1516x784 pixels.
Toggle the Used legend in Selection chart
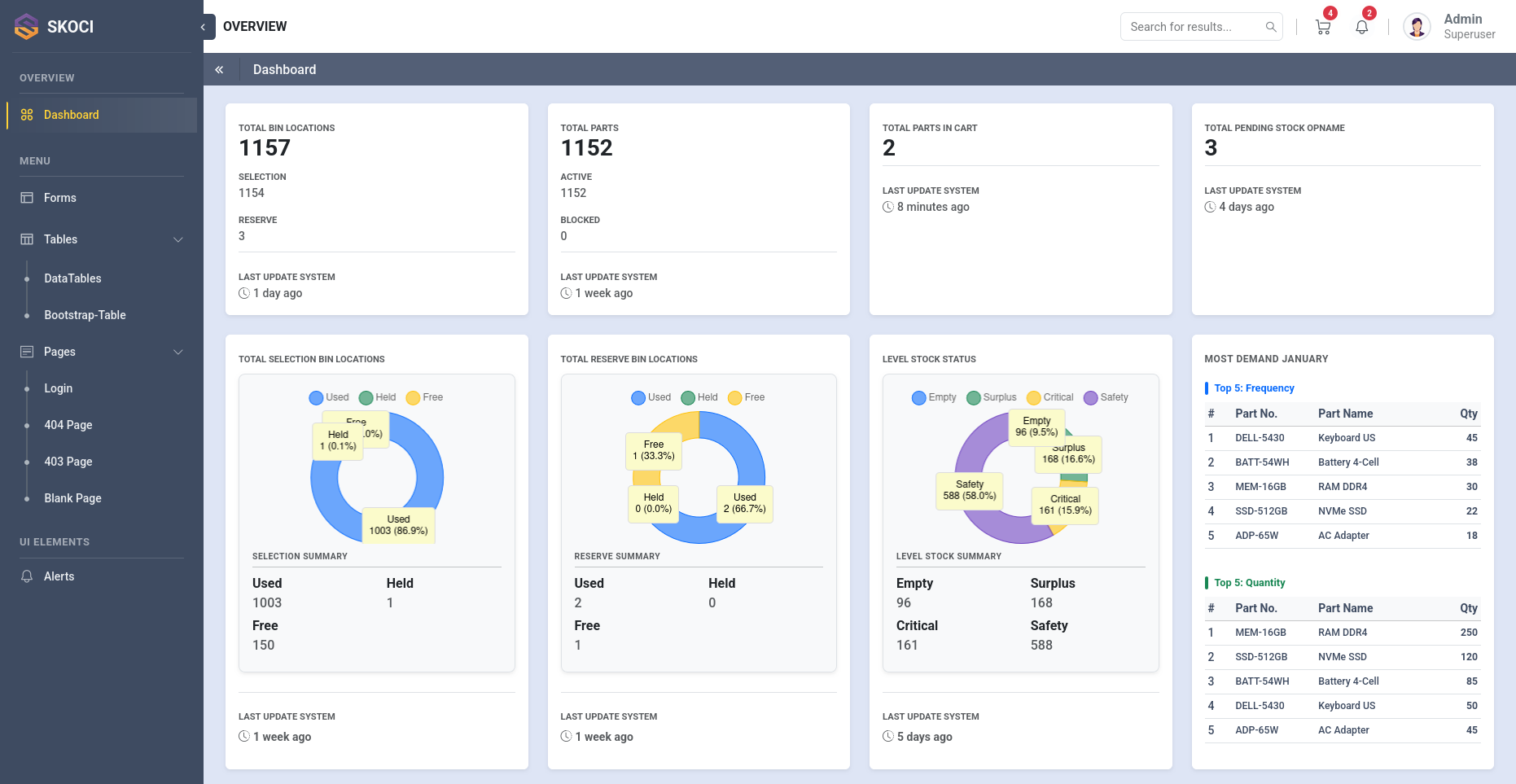[x=330, y=397]
